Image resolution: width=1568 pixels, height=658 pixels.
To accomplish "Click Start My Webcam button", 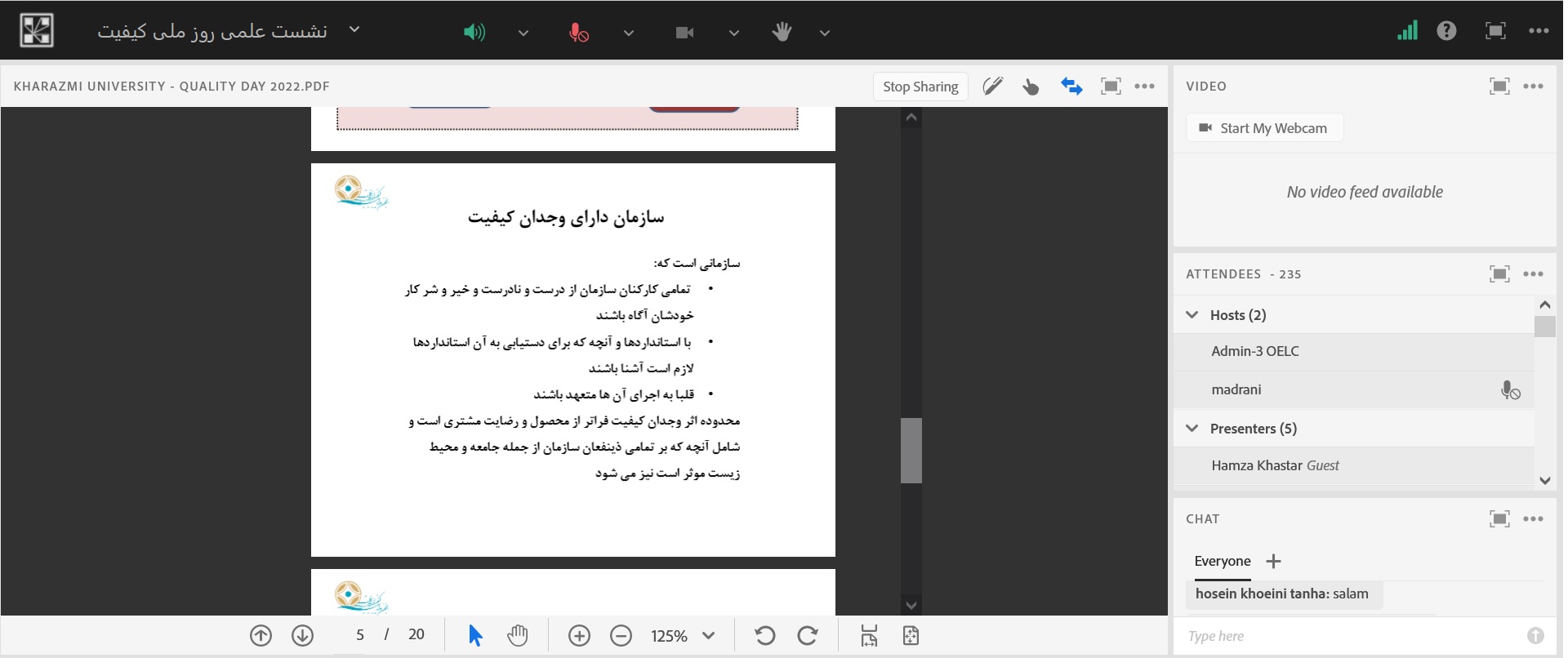I will [x=1263, y=128].
